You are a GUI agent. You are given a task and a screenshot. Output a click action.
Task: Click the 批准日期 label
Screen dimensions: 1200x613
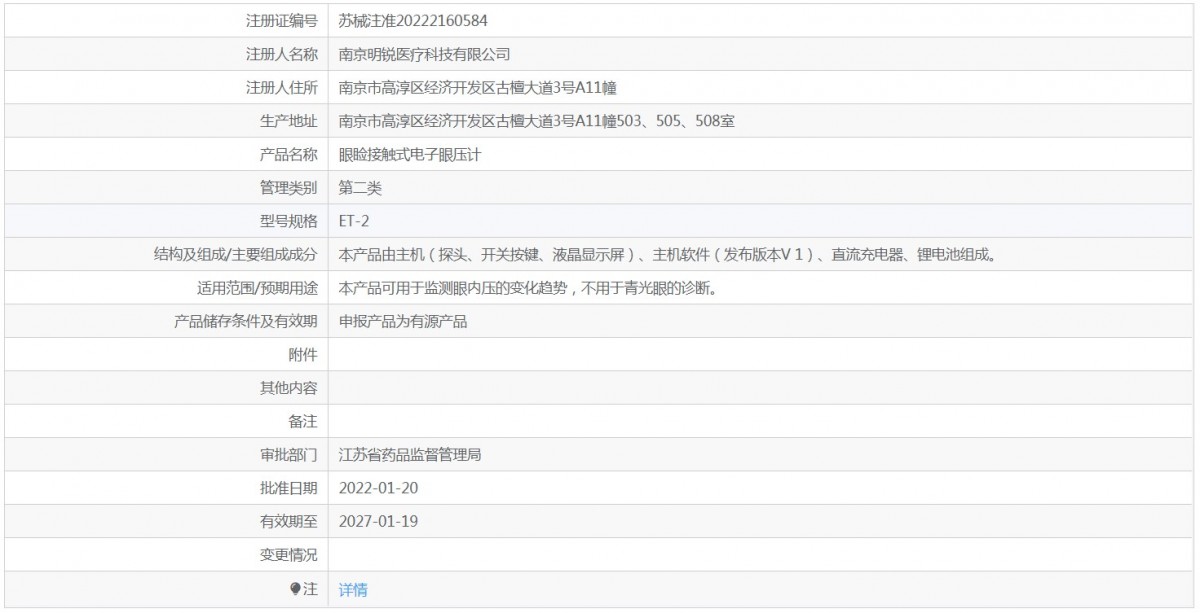(x=289, y=488)
